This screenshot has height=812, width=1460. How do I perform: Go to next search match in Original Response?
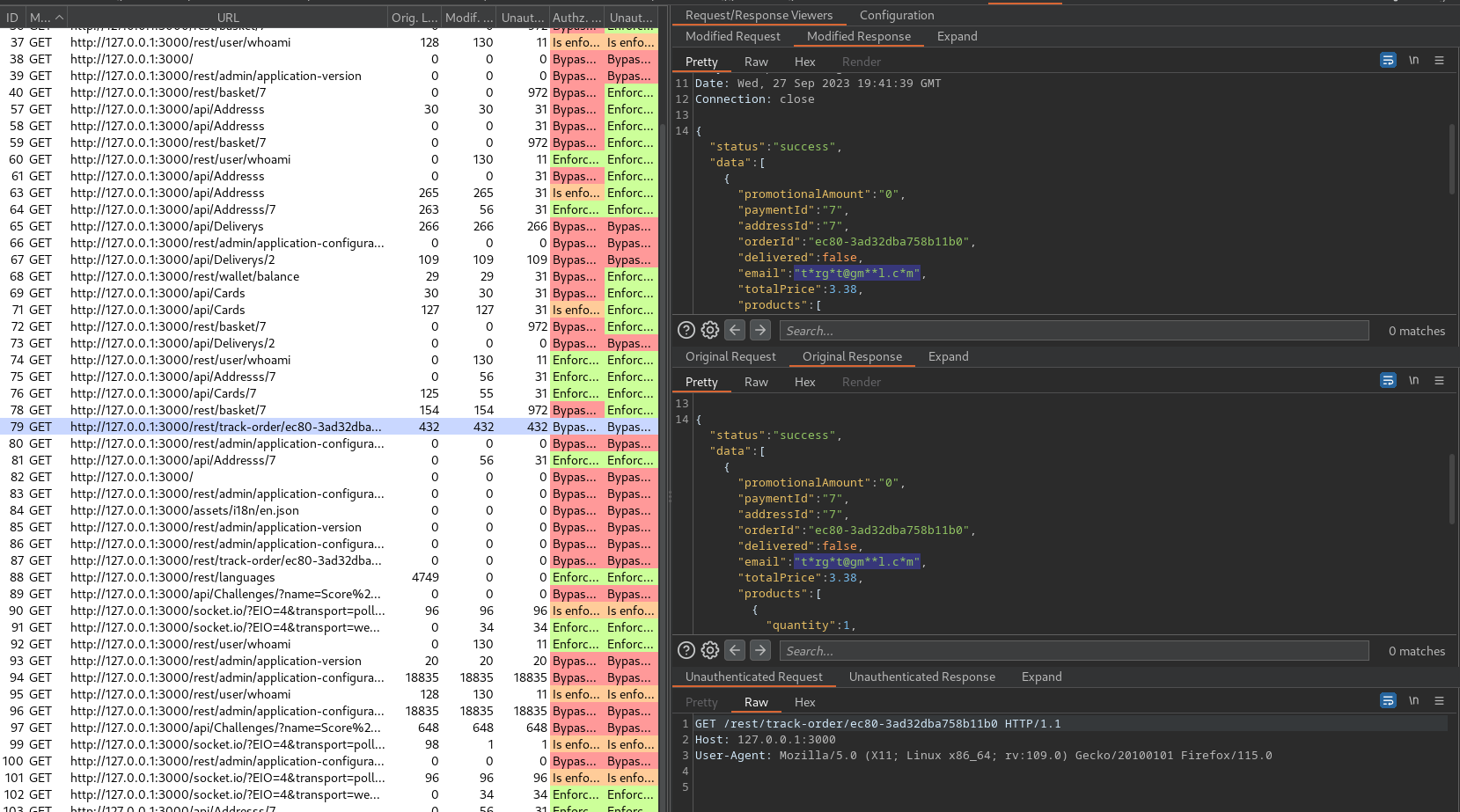pos(760,651)
